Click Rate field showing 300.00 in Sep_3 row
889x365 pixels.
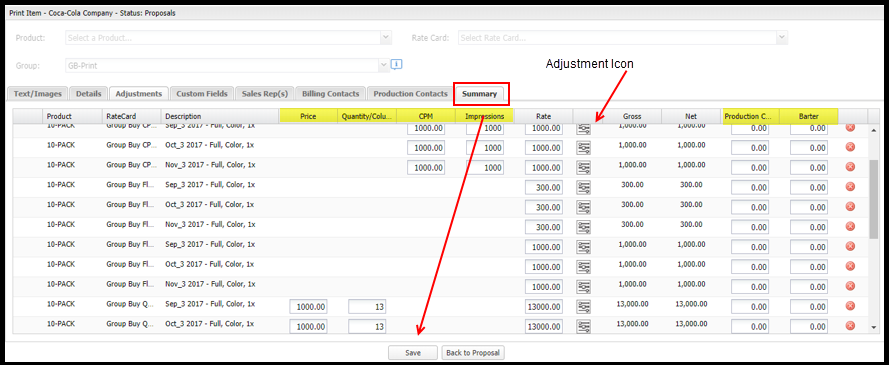(544, 188)
